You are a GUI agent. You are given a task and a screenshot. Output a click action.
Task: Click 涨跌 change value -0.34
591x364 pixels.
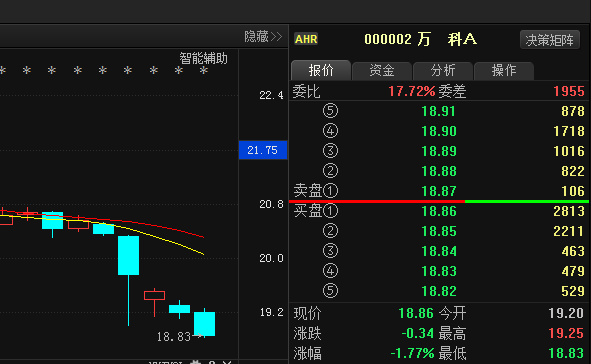click(x=418, y=333)
